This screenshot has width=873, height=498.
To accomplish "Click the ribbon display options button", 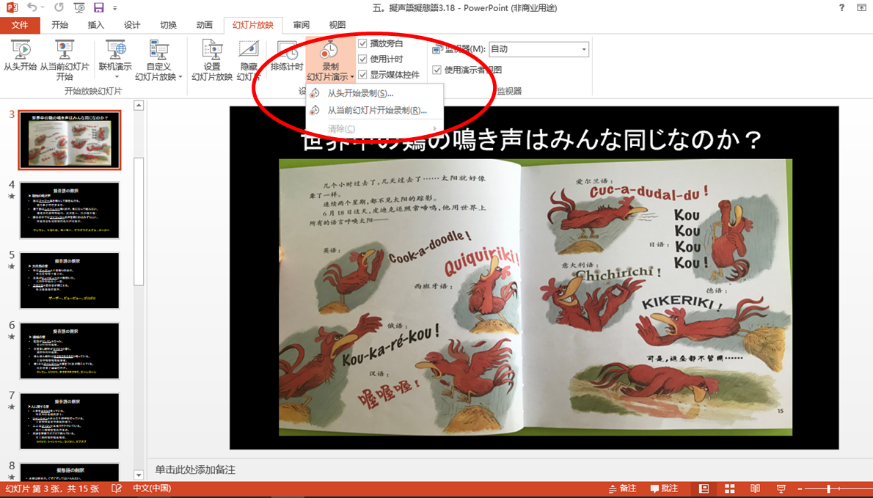I will (861, 8).
